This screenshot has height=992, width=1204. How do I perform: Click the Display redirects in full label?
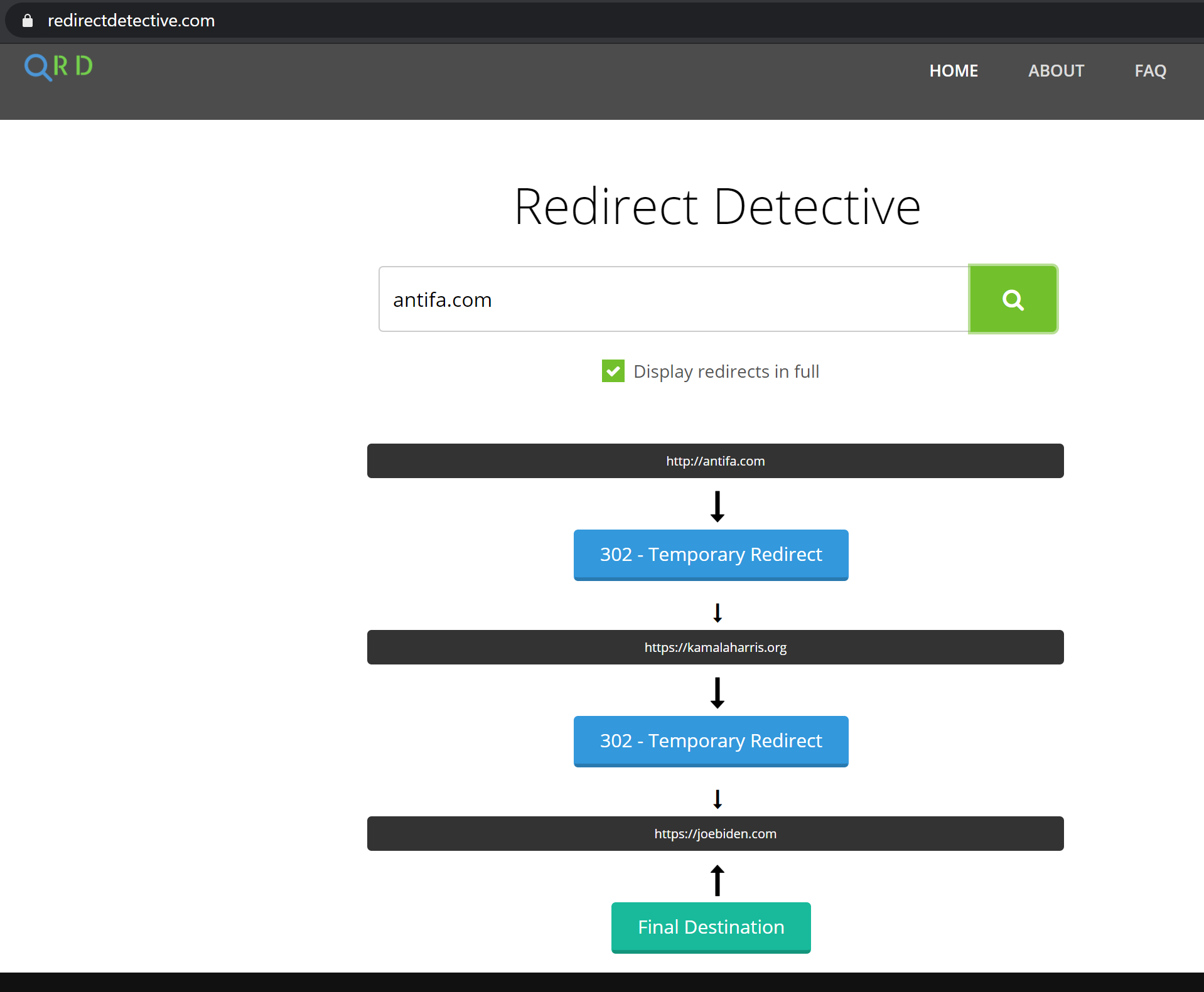point(726,371)
